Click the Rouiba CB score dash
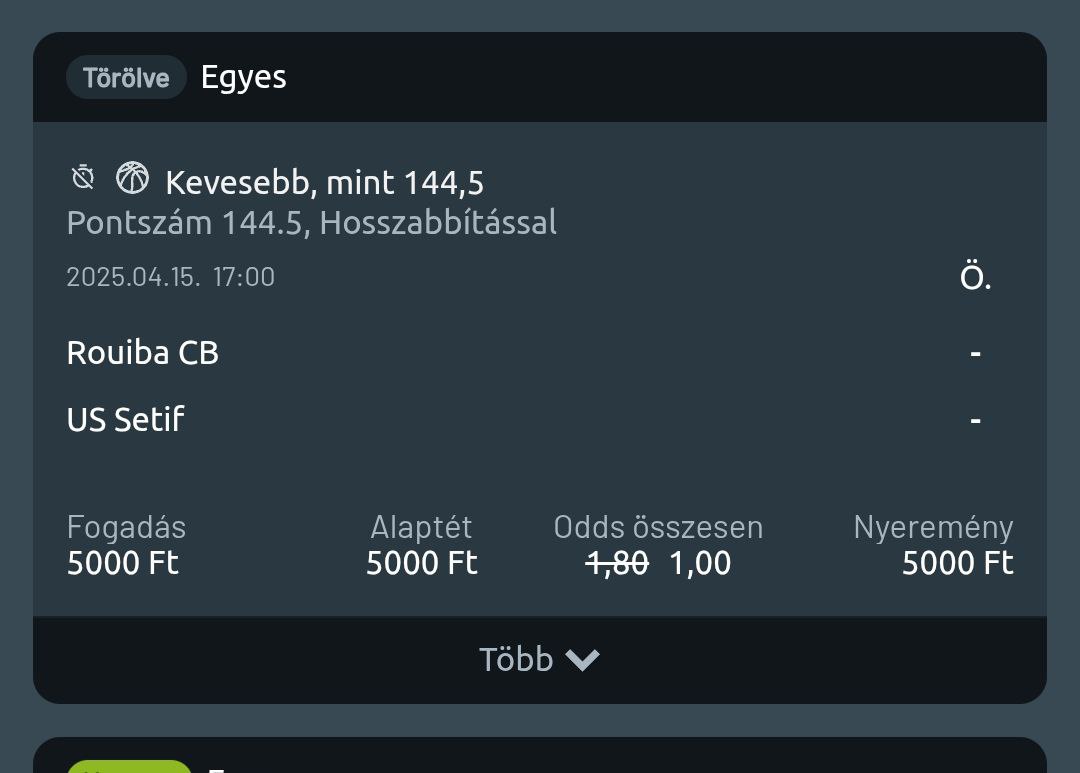 coord(975,353)
